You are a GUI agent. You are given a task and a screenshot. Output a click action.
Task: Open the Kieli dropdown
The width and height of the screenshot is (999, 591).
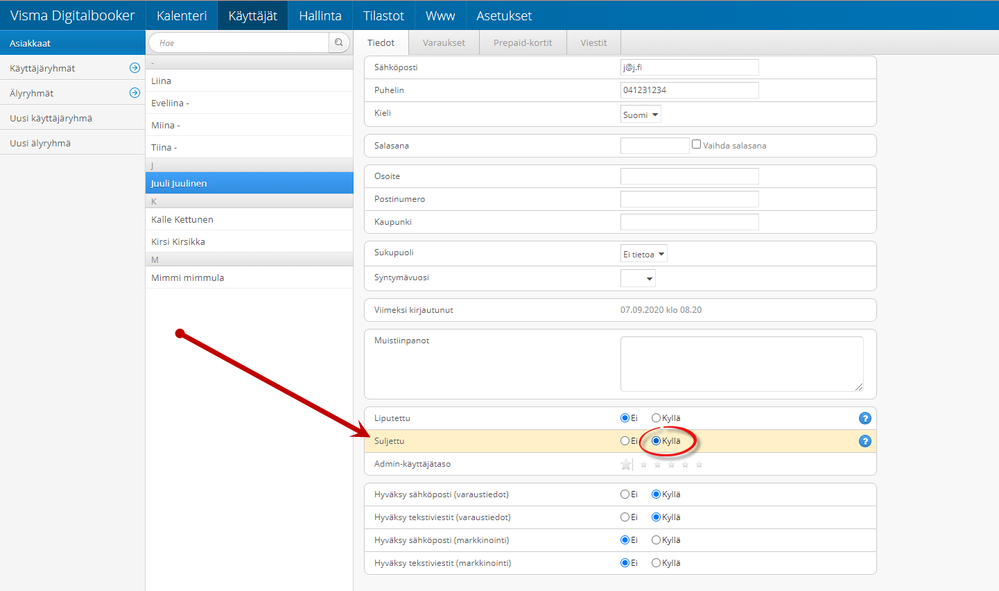pyautogui.click(x=640, y=115)
